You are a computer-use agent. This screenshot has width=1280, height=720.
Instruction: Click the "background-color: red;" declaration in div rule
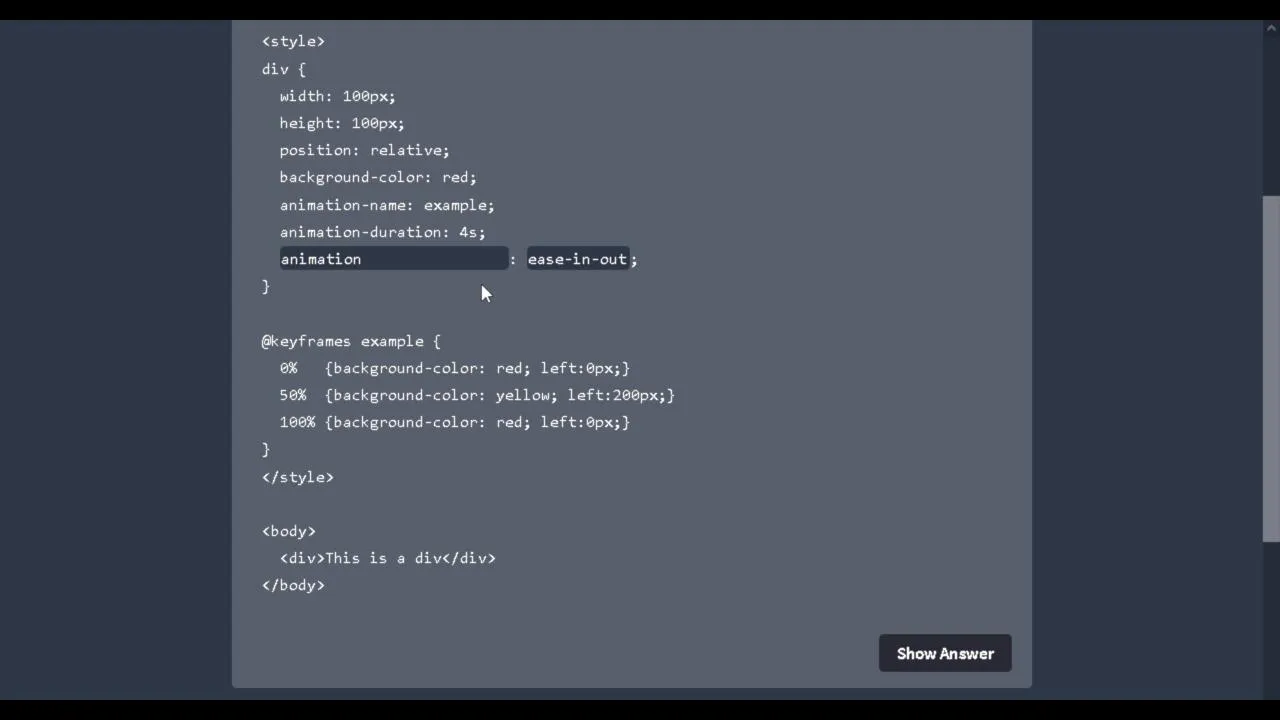(378, 177)
